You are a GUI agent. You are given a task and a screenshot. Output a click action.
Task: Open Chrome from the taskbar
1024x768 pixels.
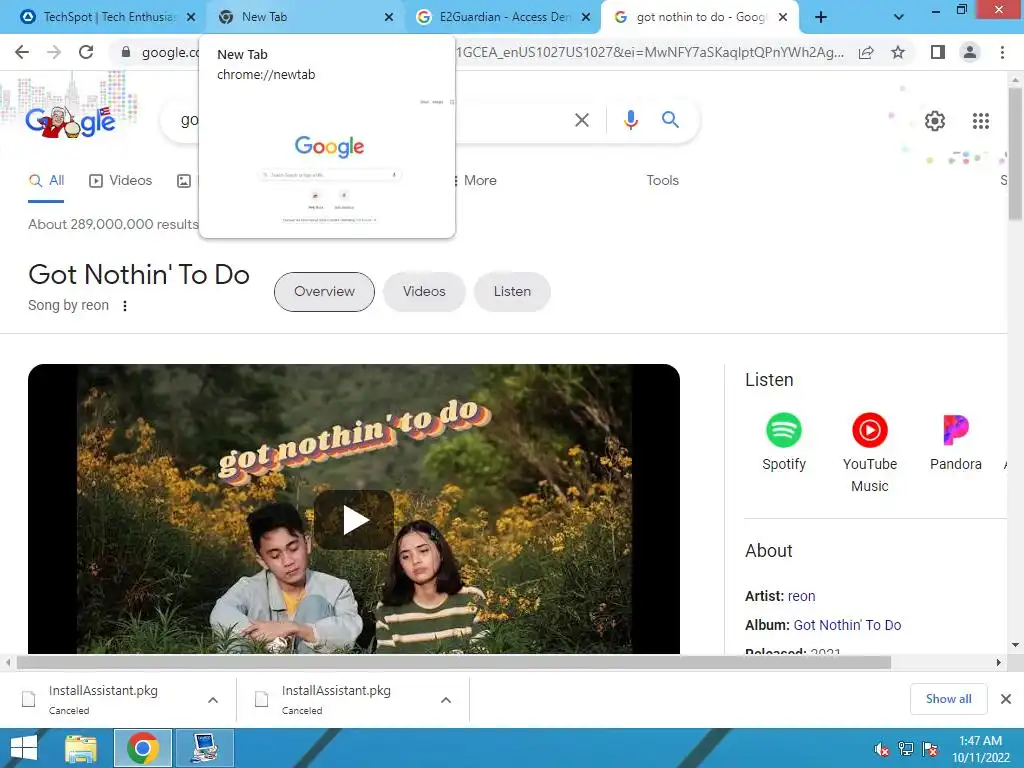[142, 748]
